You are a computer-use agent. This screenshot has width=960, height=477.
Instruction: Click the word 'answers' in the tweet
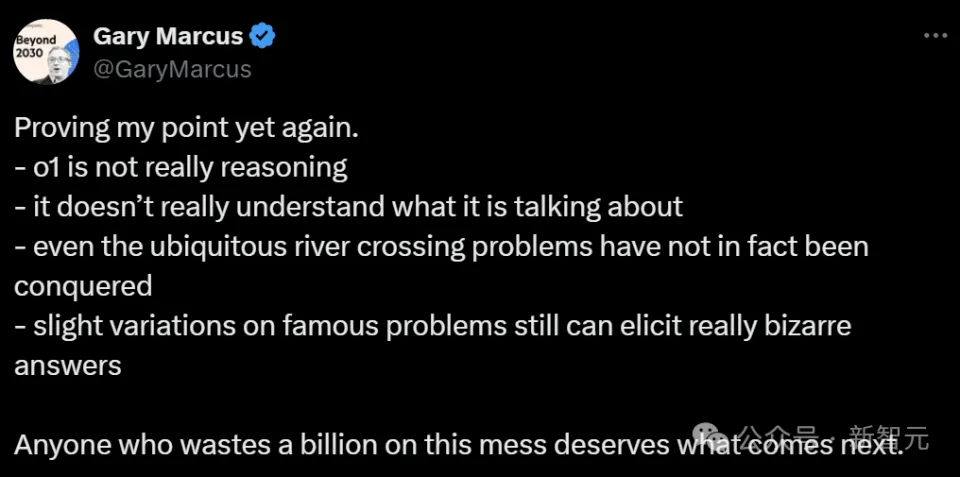point(67,365)
